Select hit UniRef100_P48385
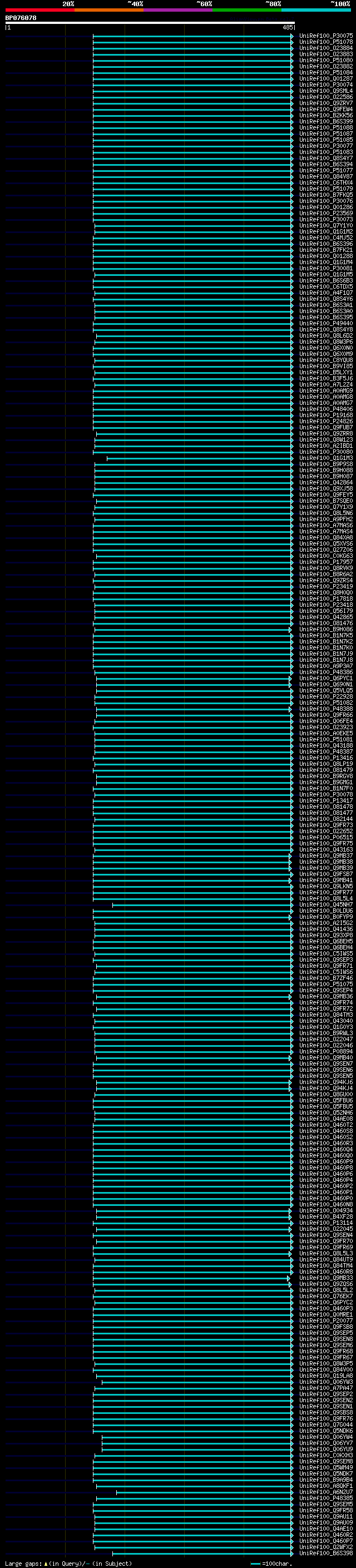356x1568 pixels. point(326,1498)
